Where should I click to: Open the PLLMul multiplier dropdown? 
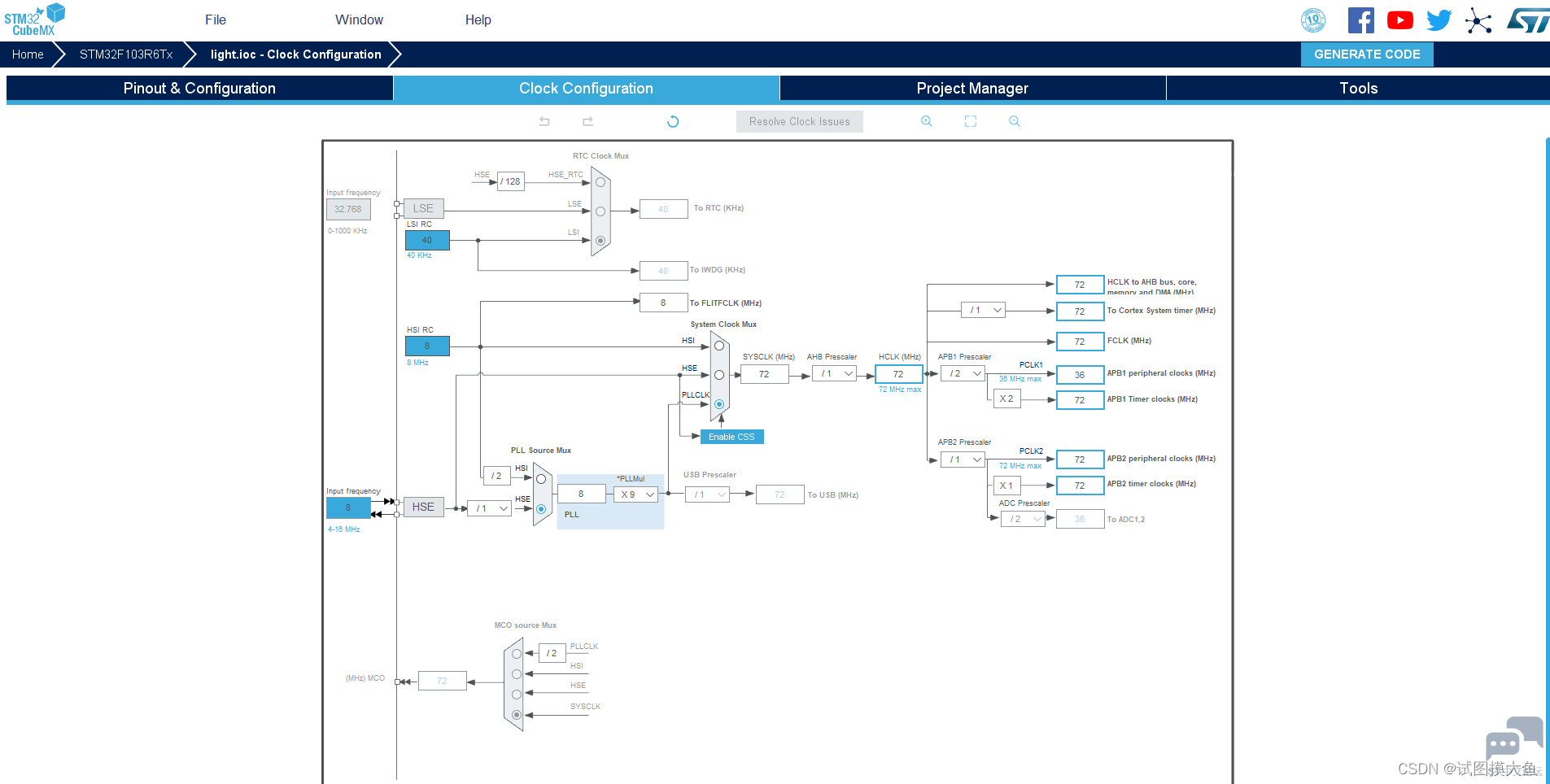coord(635,494)
